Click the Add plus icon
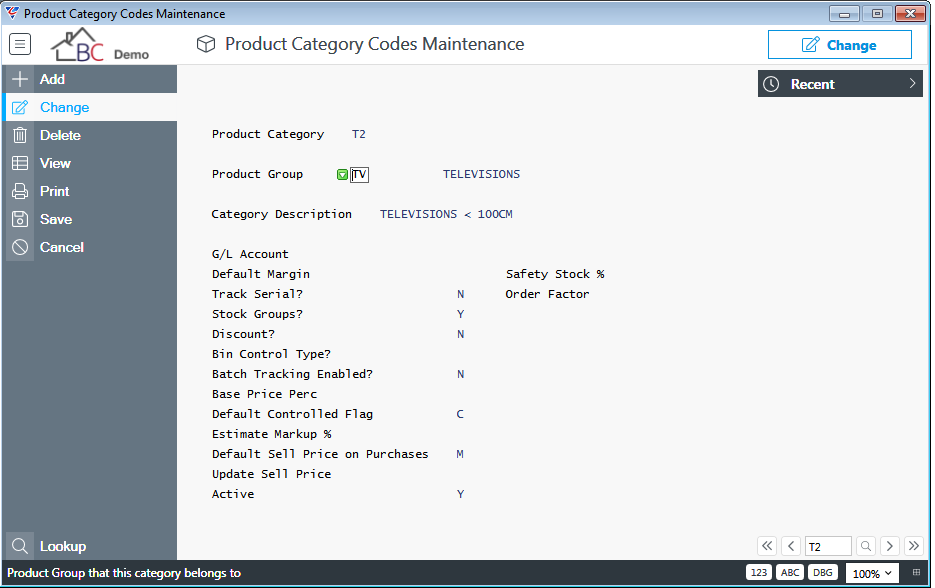The width and height of the screenshot is (935, 588). tap(20, 79)
